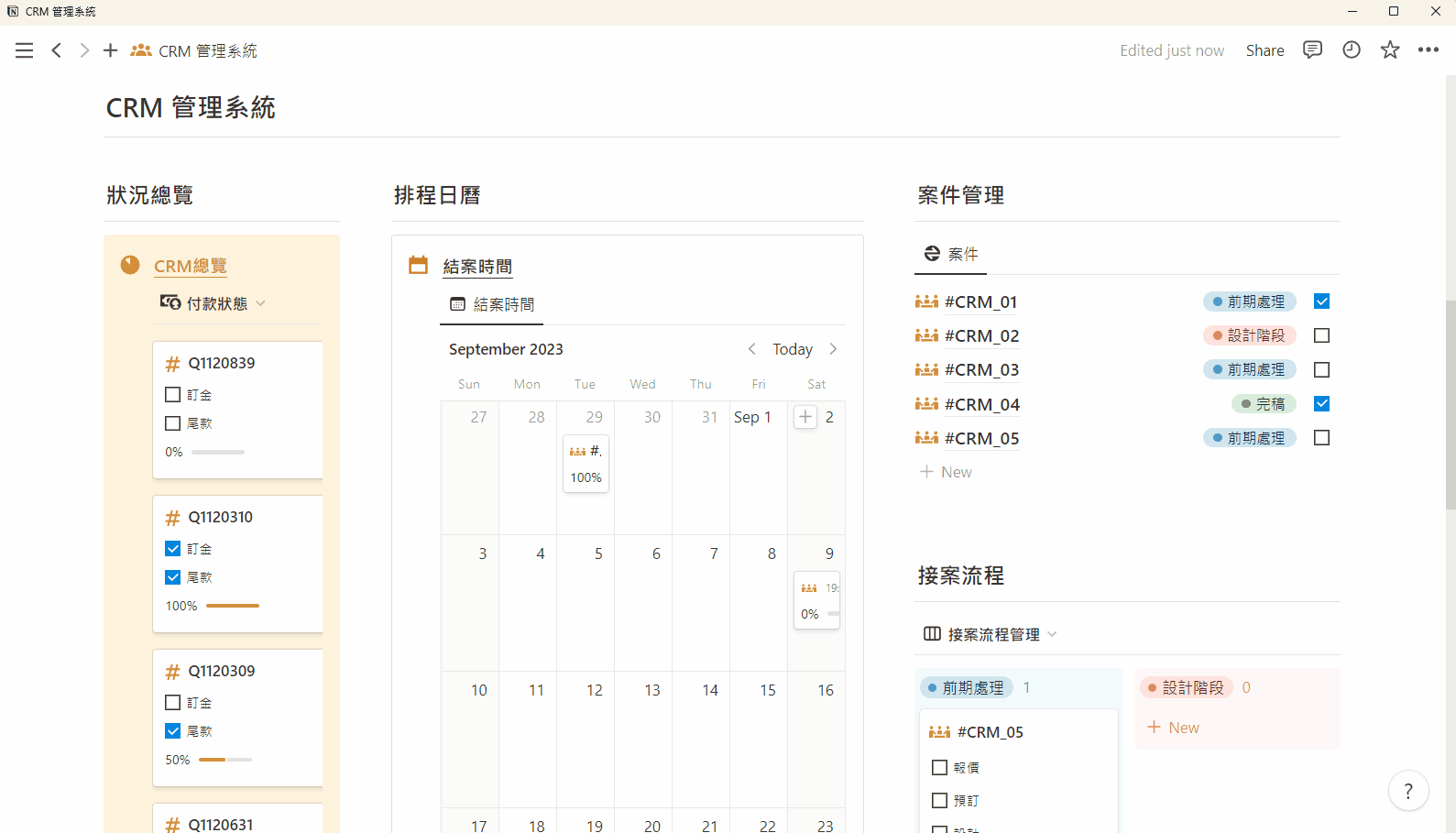1456x833 pixels.
Task: Jump to Today in the calendar
Action: 793,349
